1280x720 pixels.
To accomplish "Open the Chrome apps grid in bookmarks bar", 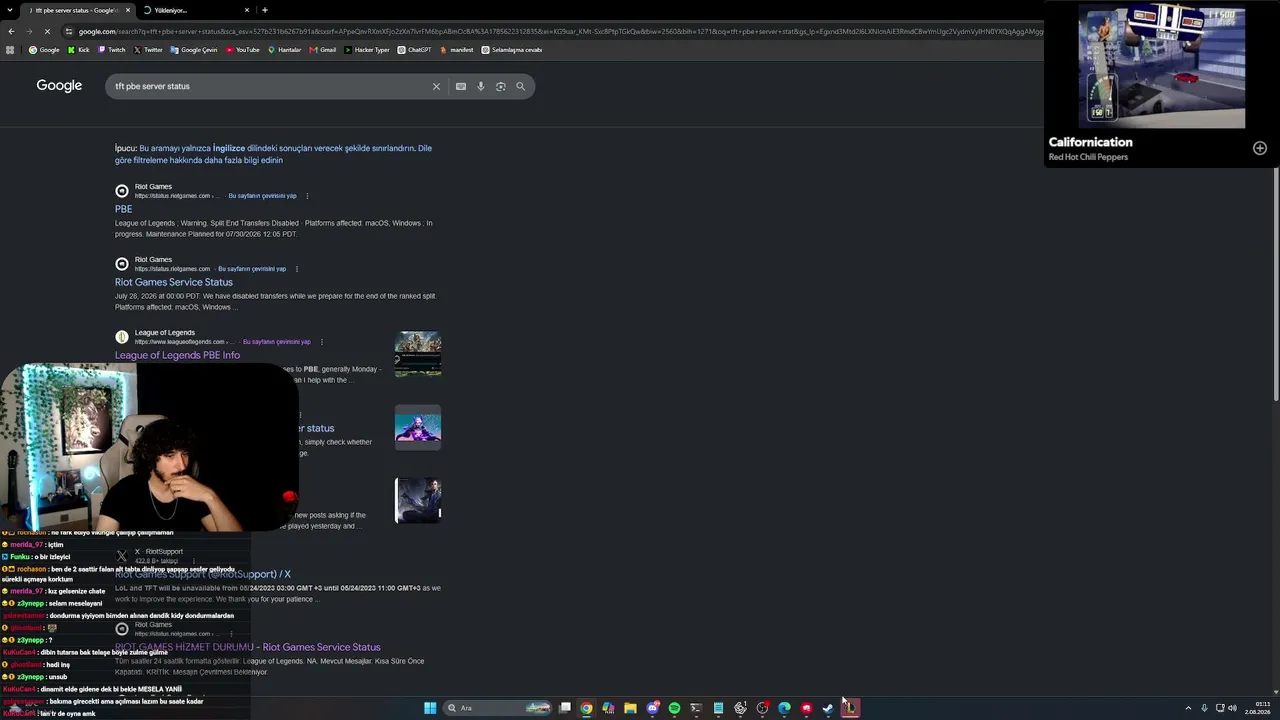I will (10, 50).
